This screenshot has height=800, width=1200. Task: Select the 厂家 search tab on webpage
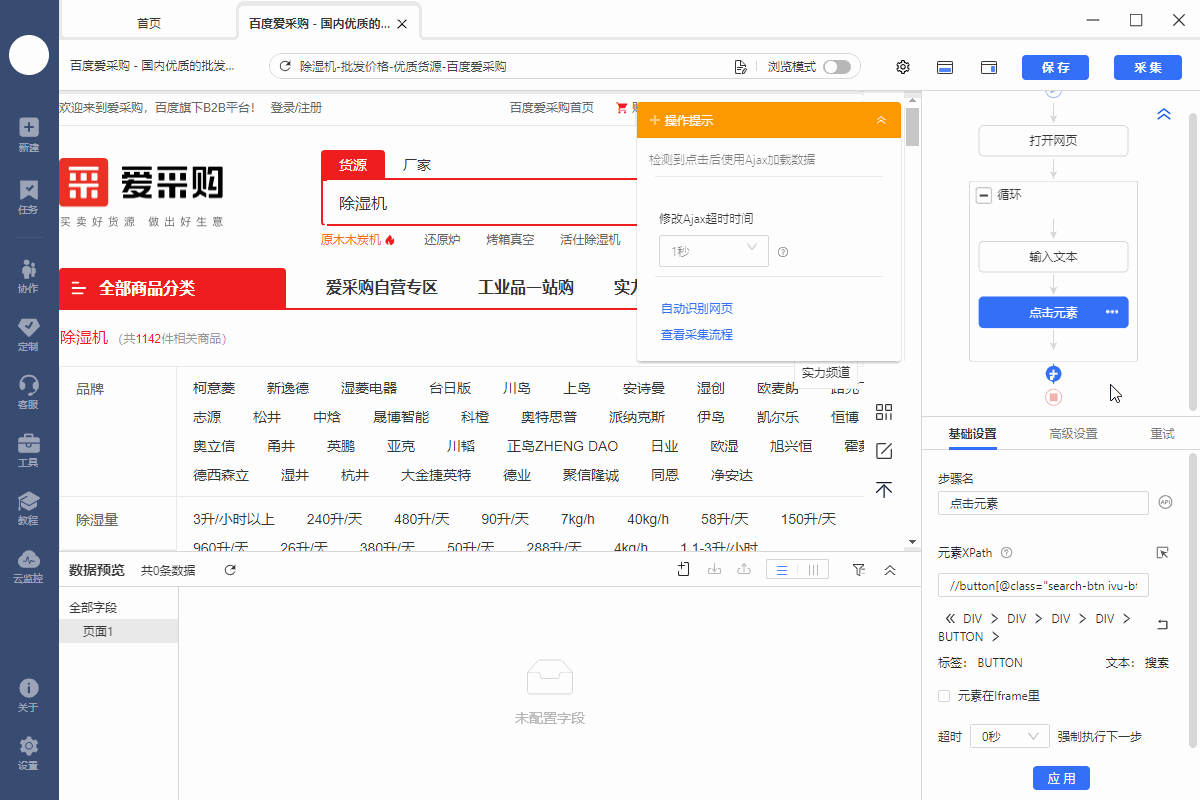pos(417,165)
